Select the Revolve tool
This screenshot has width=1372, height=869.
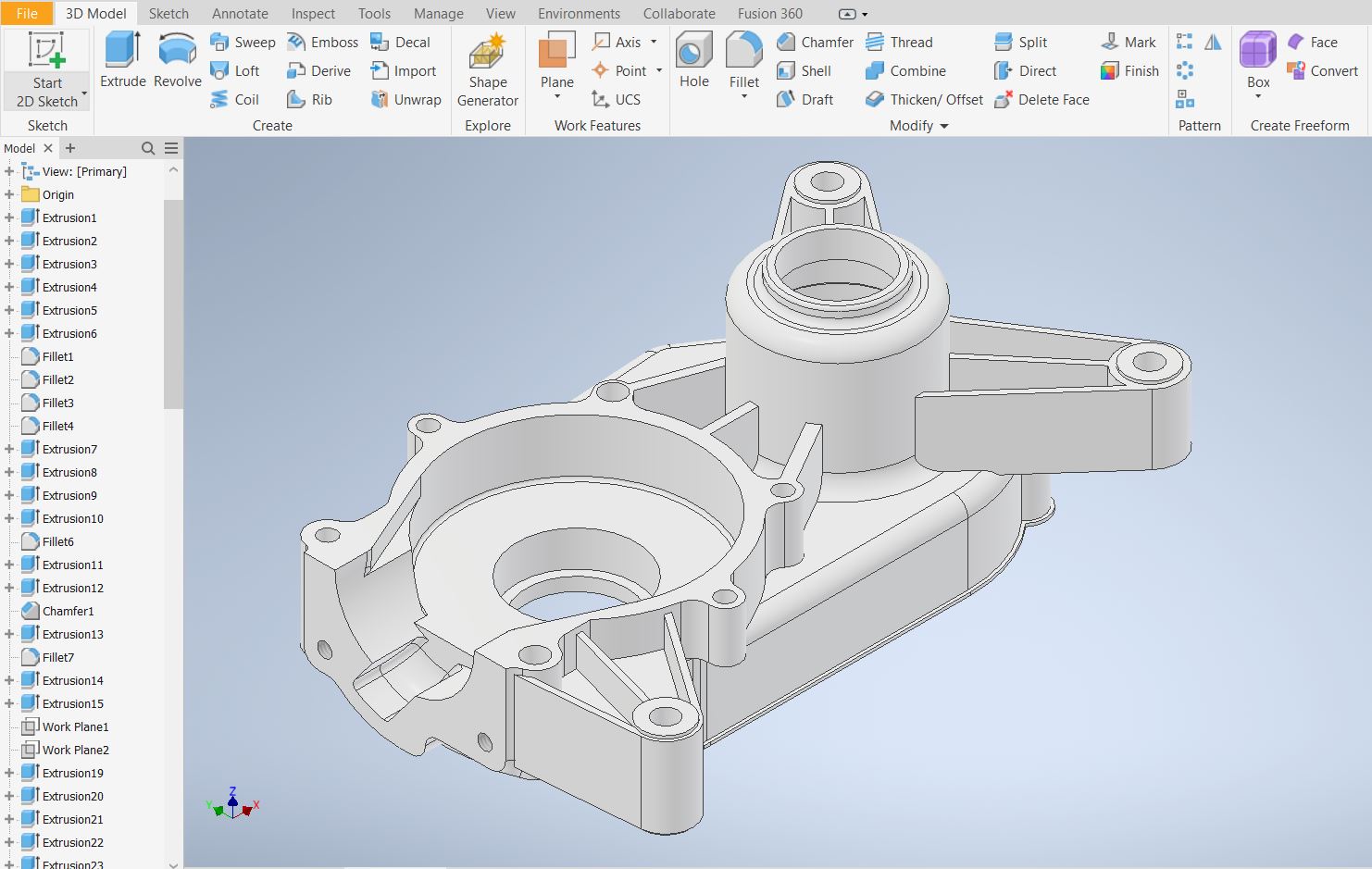point(178,60)
